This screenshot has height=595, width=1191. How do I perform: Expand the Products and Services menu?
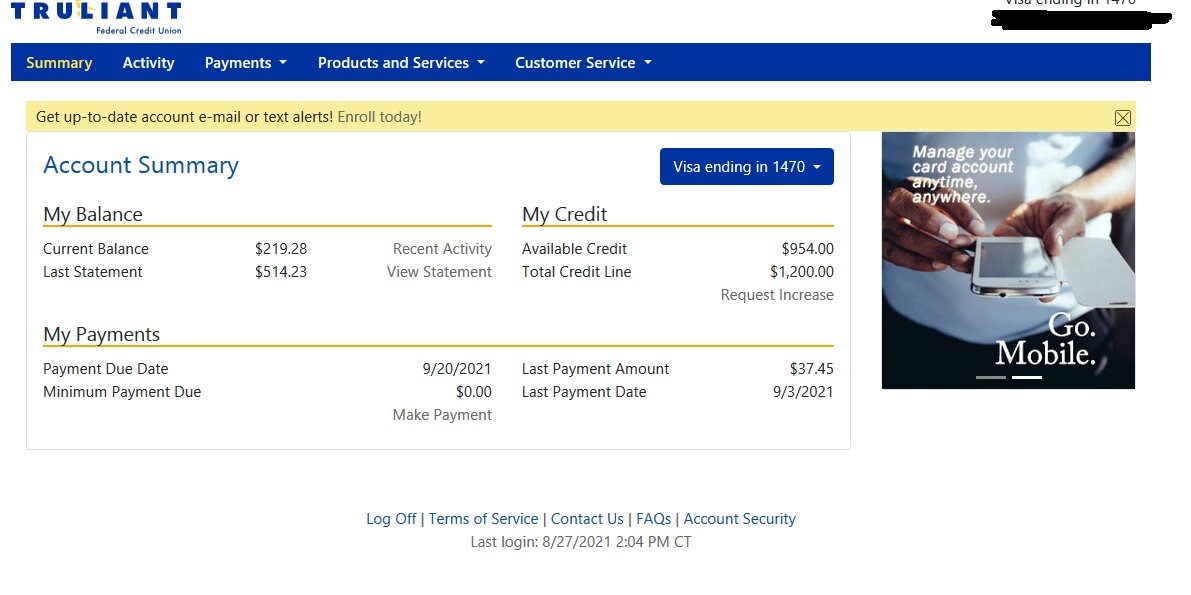pos(400,63)
